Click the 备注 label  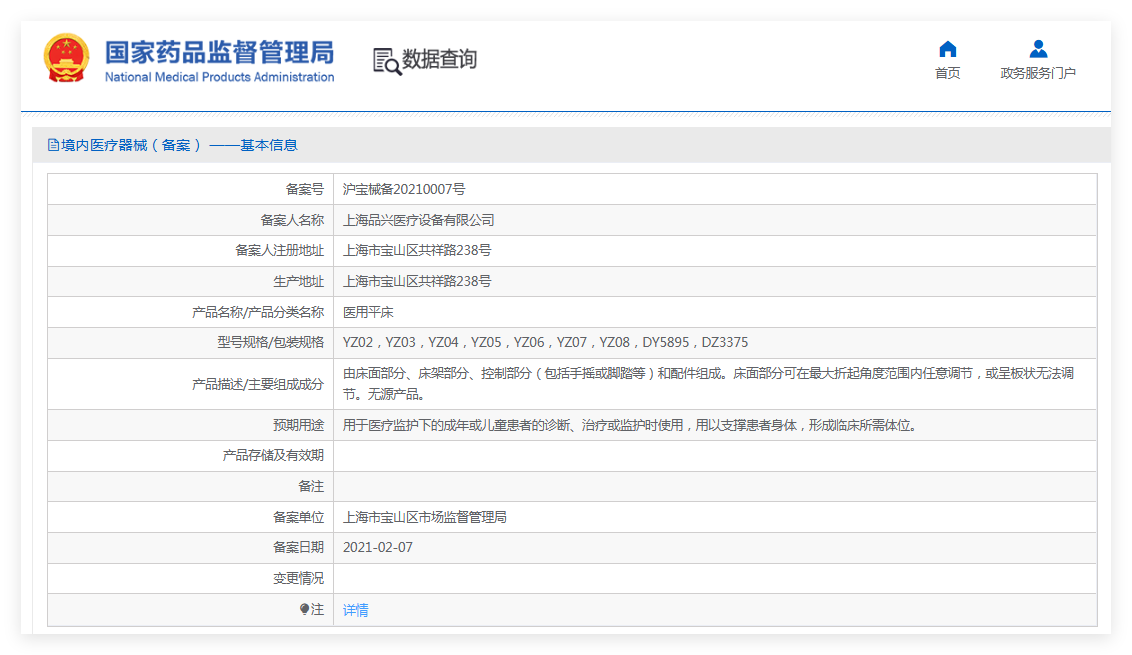click(311, 487)
